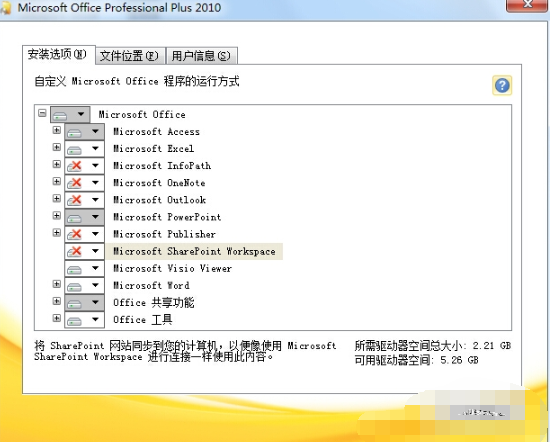Open install option dropdown for Microsoft Office root
Screen dimensions: 550x442
pos(81,114)
